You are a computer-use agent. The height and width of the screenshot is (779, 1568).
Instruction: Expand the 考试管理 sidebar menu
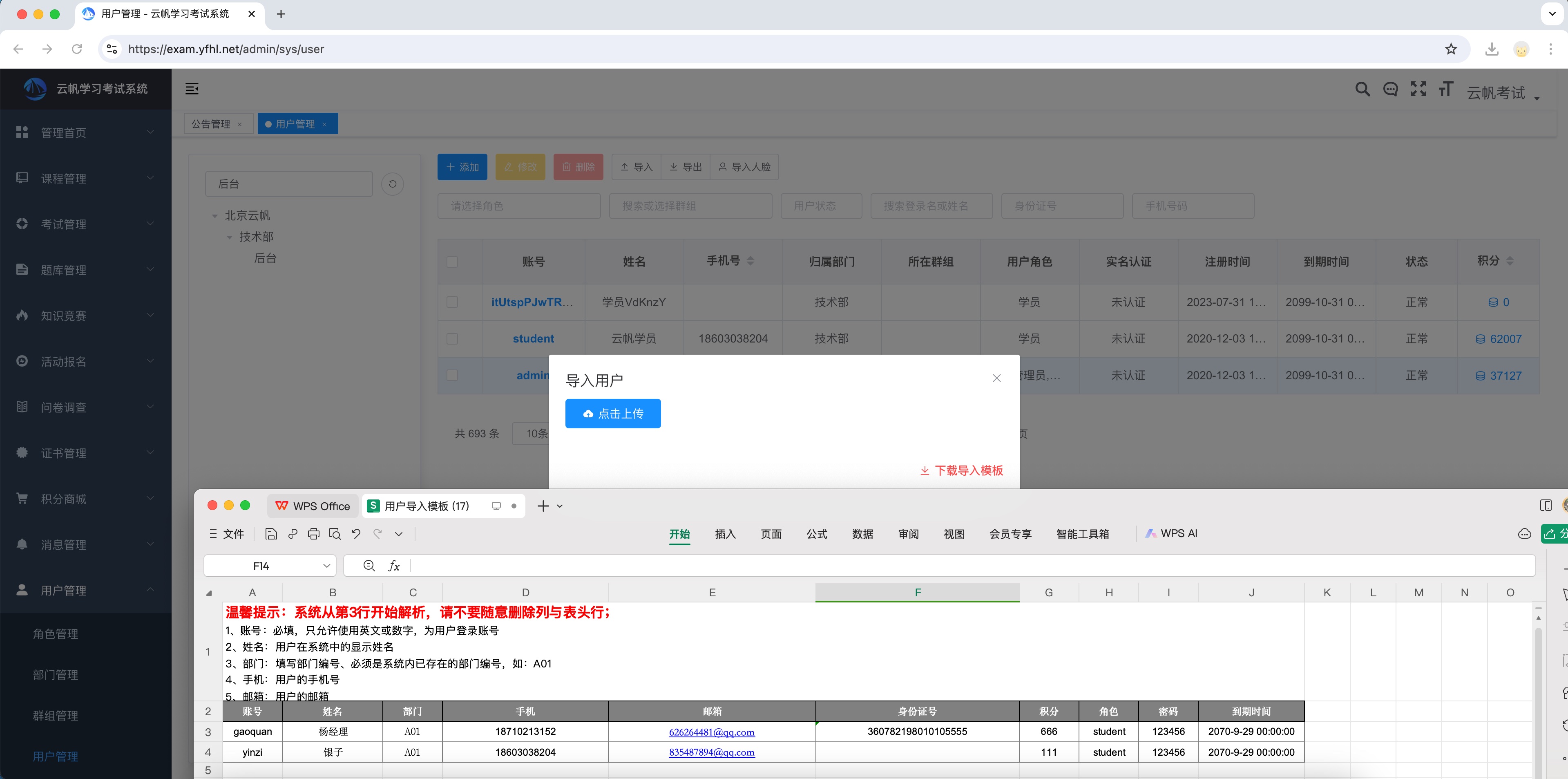click(85, 224)
